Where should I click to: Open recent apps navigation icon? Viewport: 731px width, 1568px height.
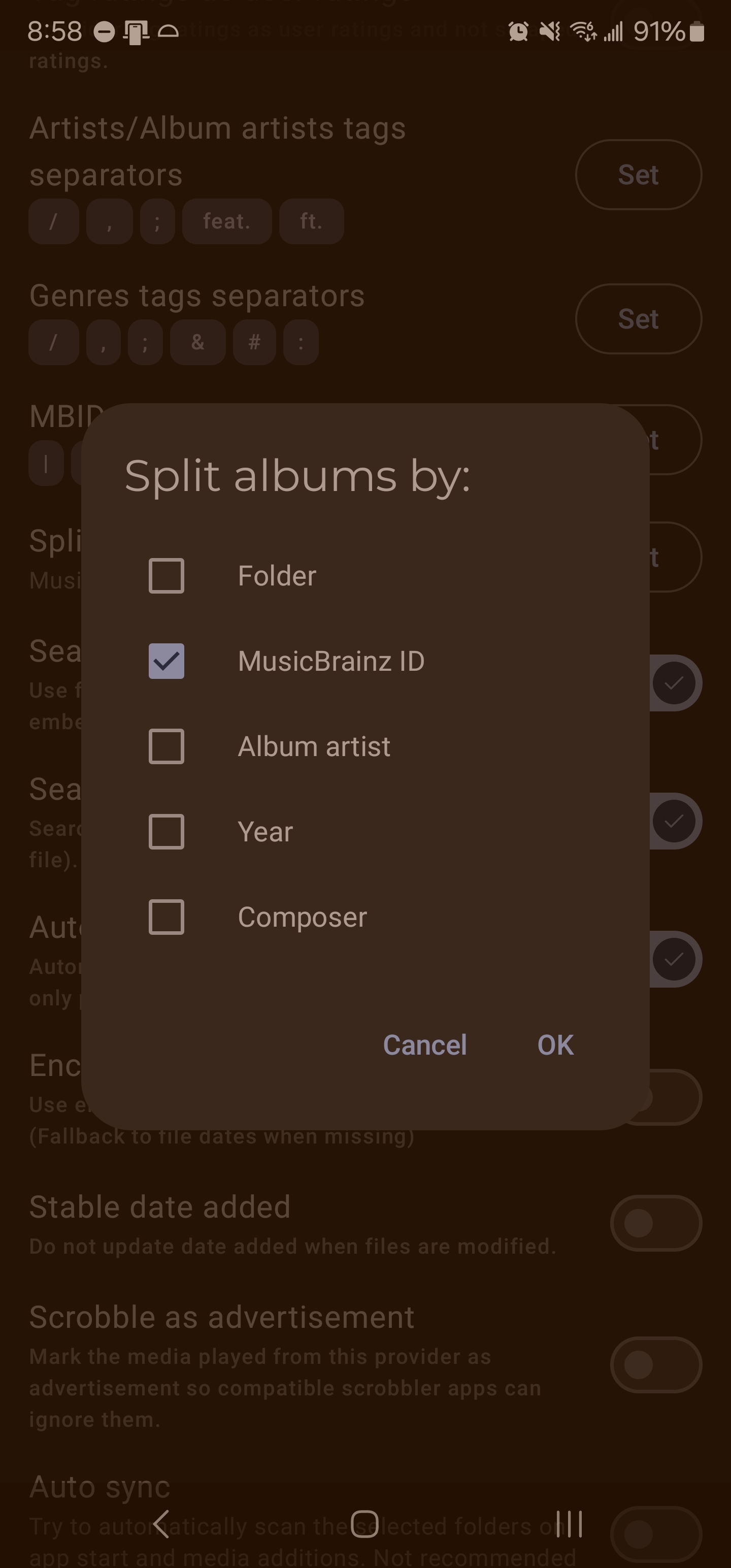[x=569, y=1523]
